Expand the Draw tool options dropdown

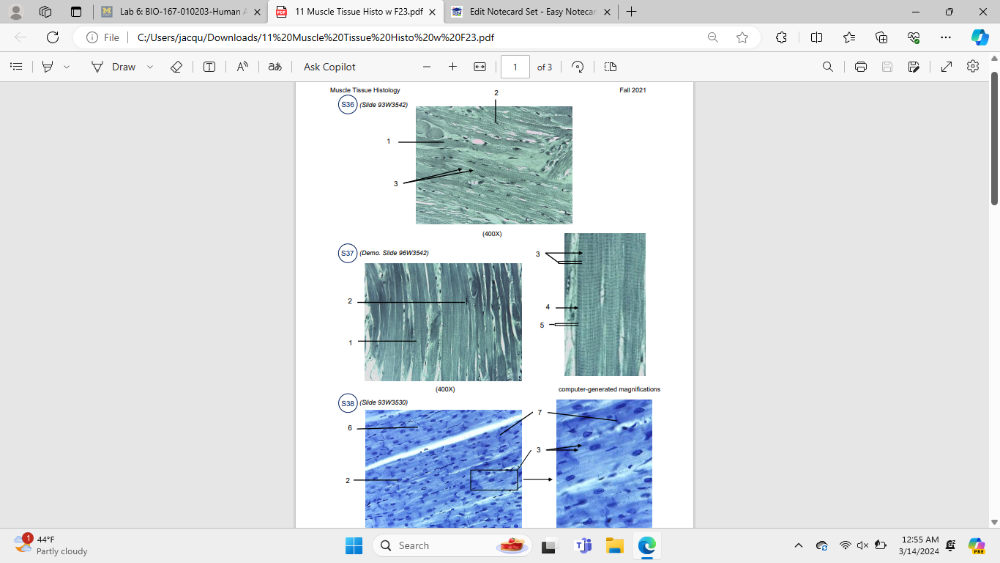coord(150,67)
